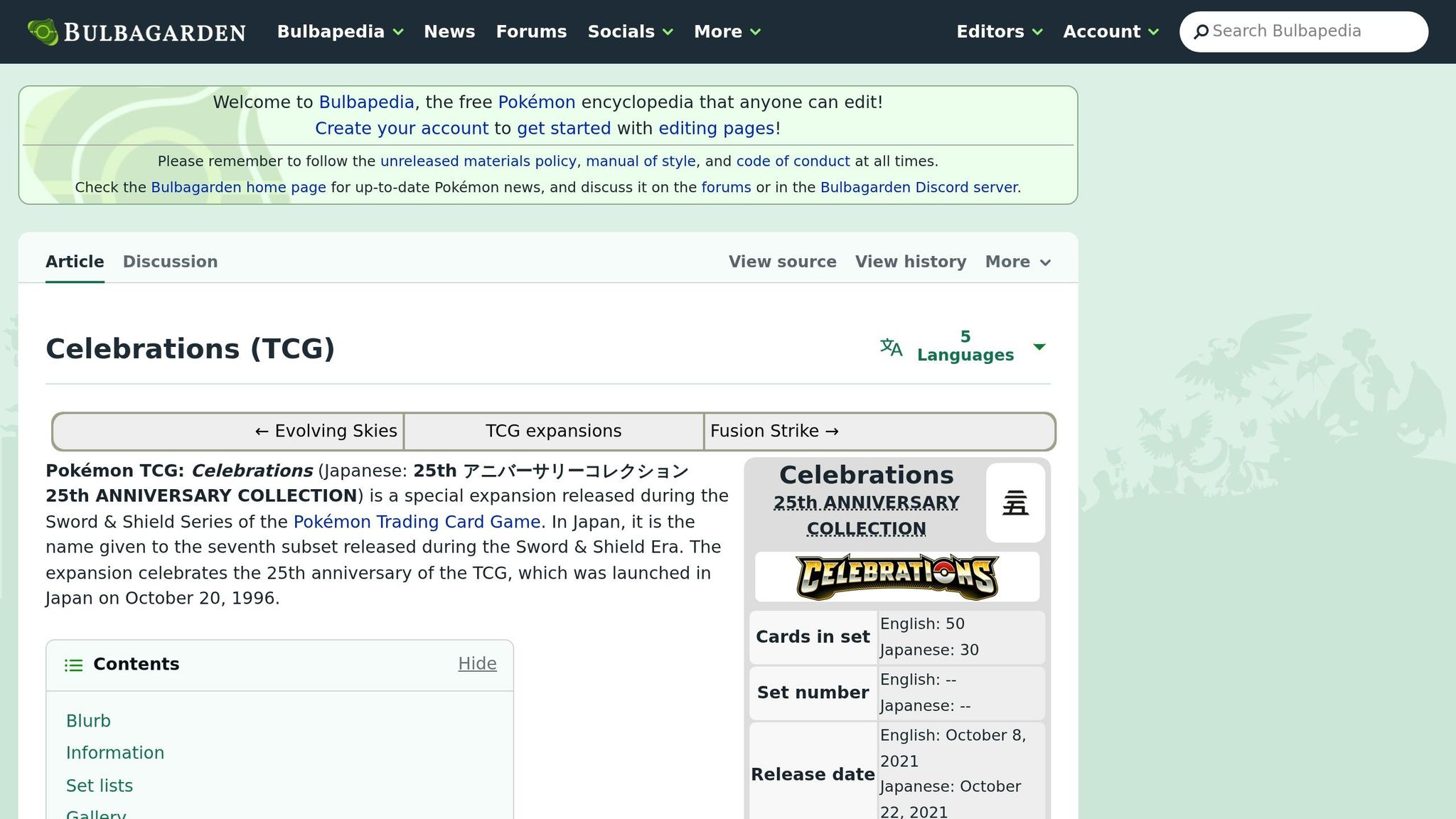The width and height of the screenshot is (1456, 819).
Task: Click the 'Japanese: 30' cards value
Action: pos(929,651)
